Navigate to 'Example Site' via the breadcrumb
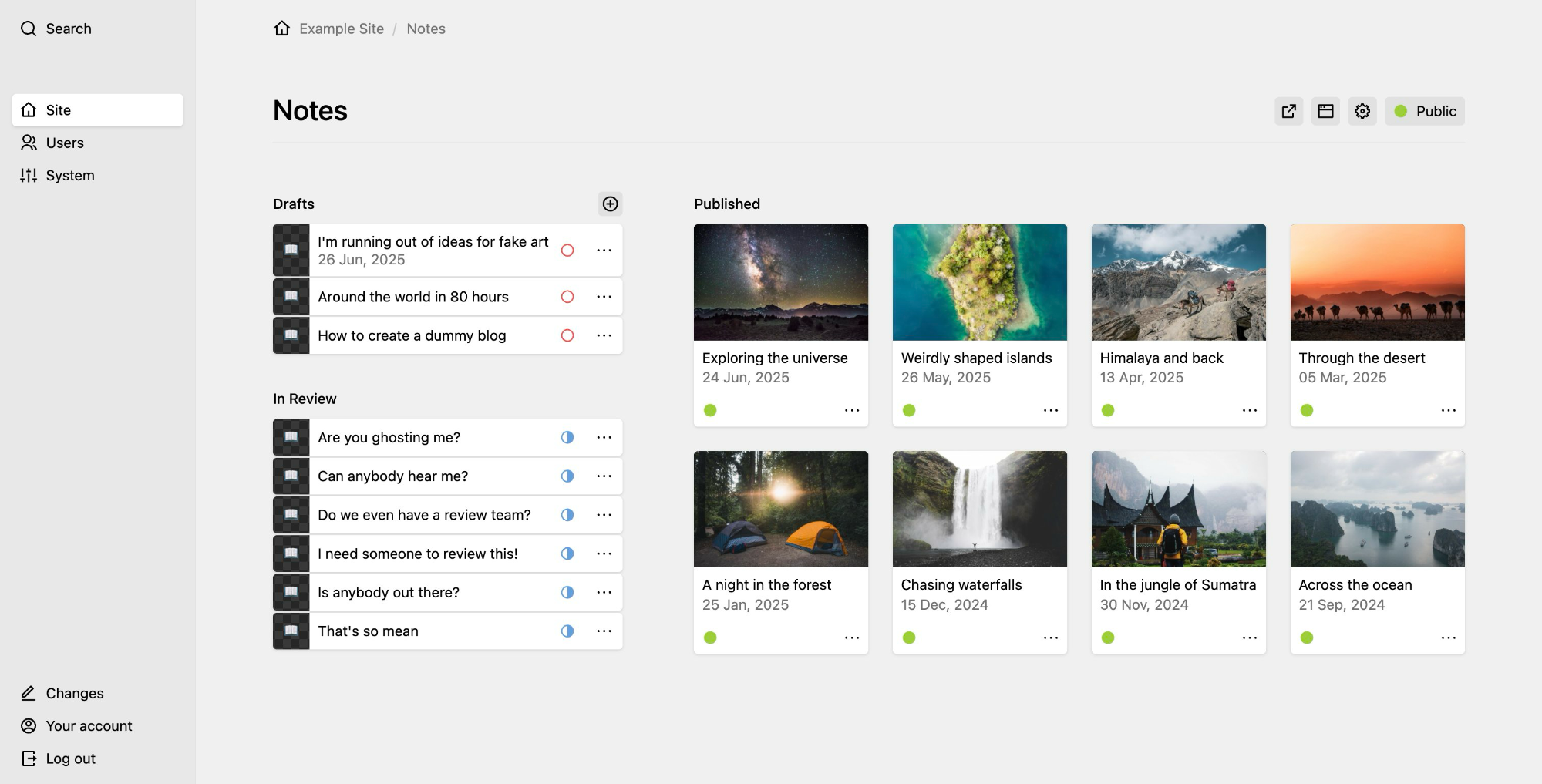 342,29
